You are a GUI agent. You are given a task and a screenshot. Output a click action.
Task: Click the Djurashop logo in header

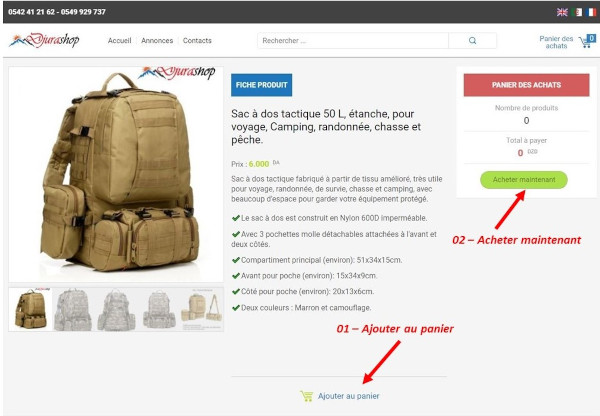coord(44,40)
